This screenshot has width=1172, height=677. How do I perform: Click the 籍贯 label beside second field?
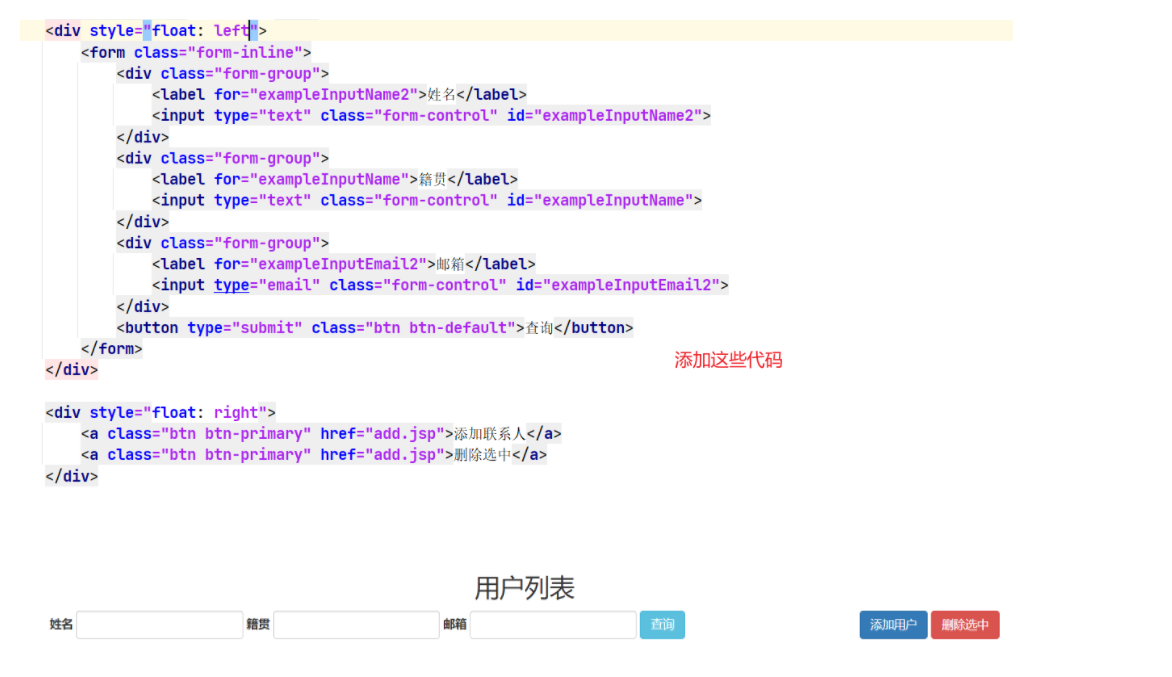tap(258, 625)
